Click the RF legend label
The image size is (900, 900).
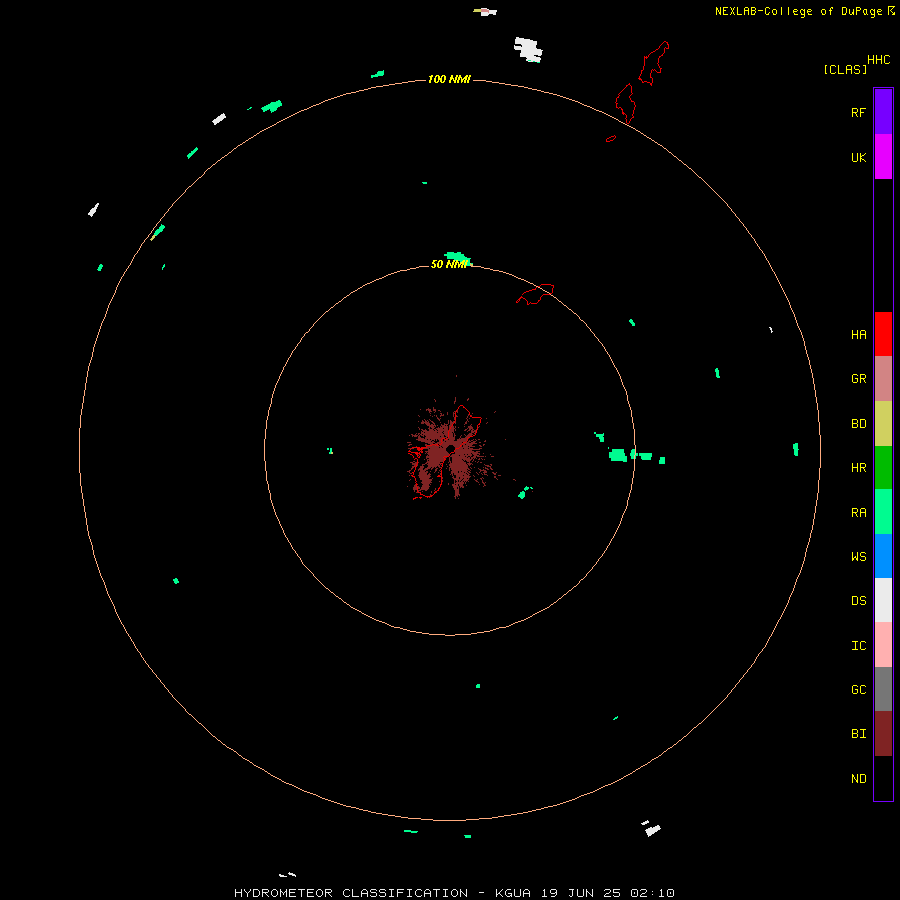858,112
